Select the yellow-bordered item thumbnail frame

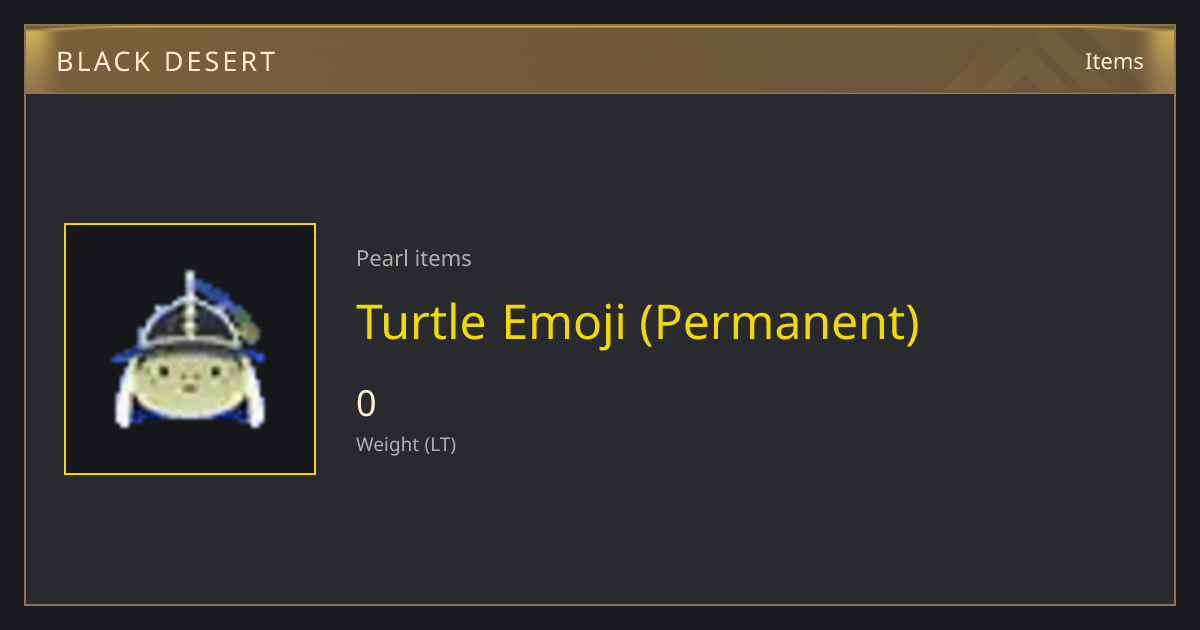[190, 349]
